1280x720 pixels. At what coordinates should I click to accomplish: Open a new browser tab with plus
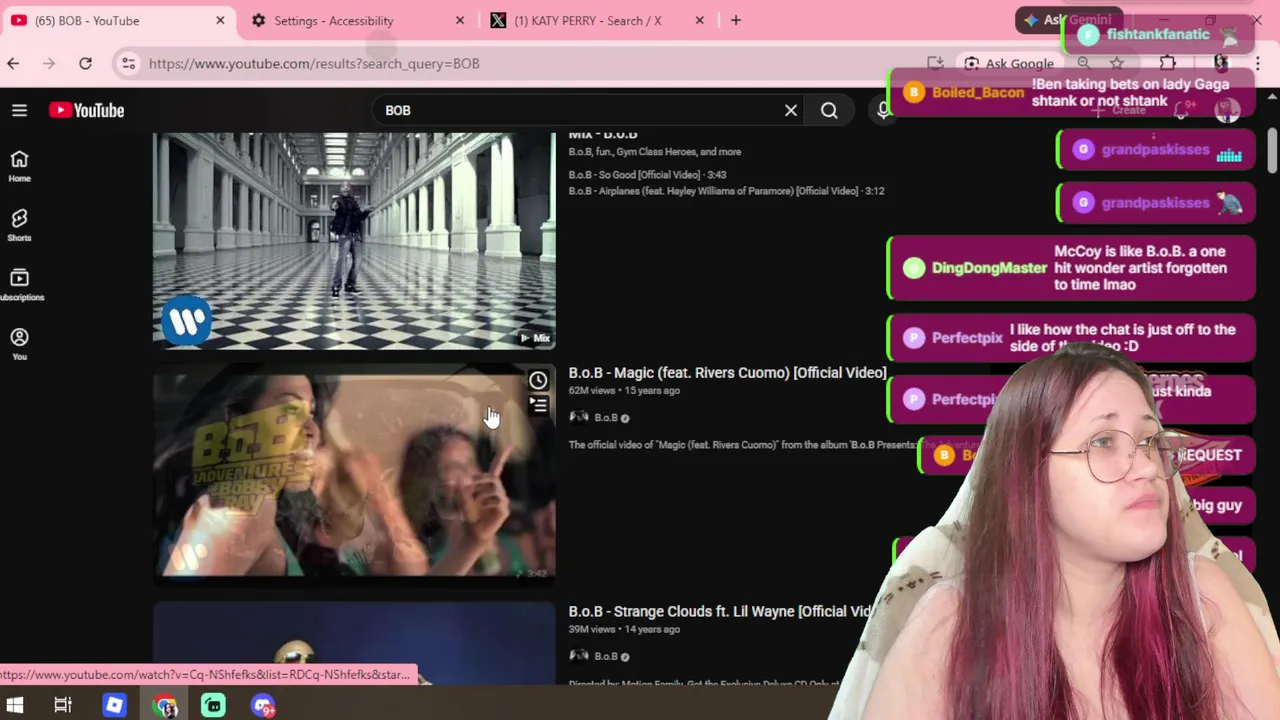(x=736, y=20)
